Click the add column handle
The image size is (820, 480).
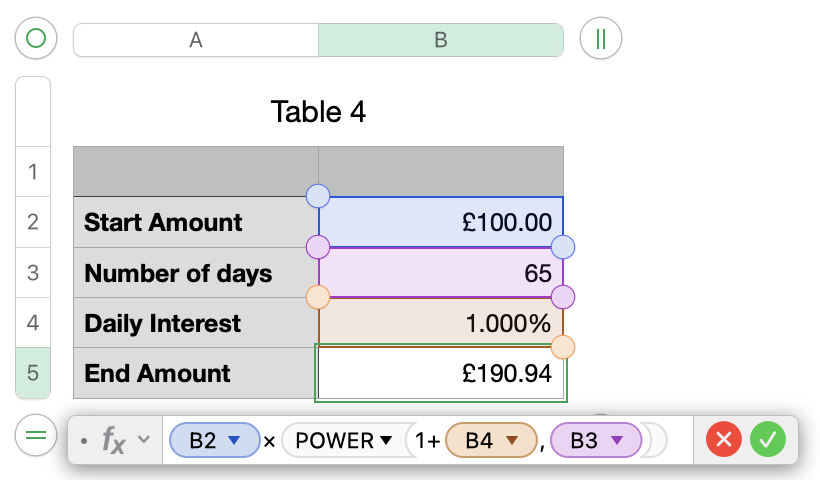point(601,39)
